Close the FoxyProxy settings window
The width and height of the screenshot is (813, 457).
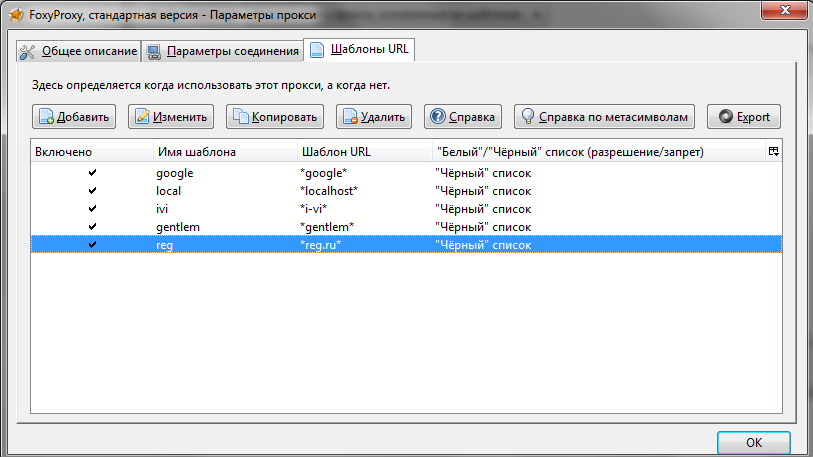click(x=784, y=10)
